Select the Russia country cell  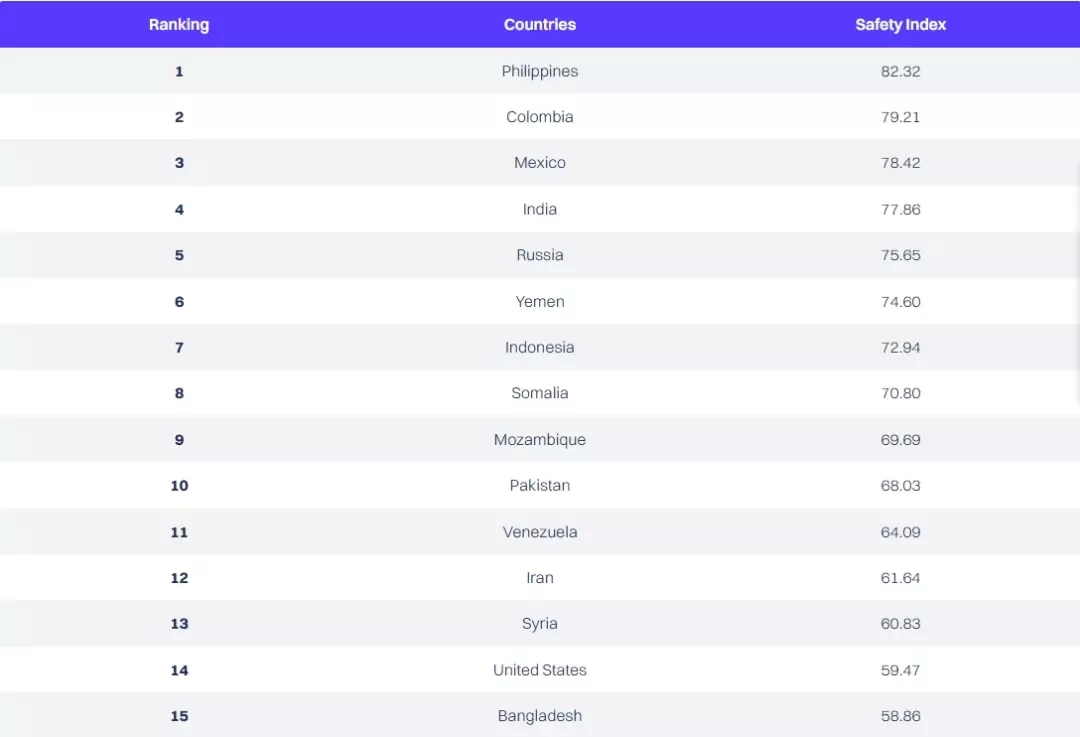click(x=539, y=255)
